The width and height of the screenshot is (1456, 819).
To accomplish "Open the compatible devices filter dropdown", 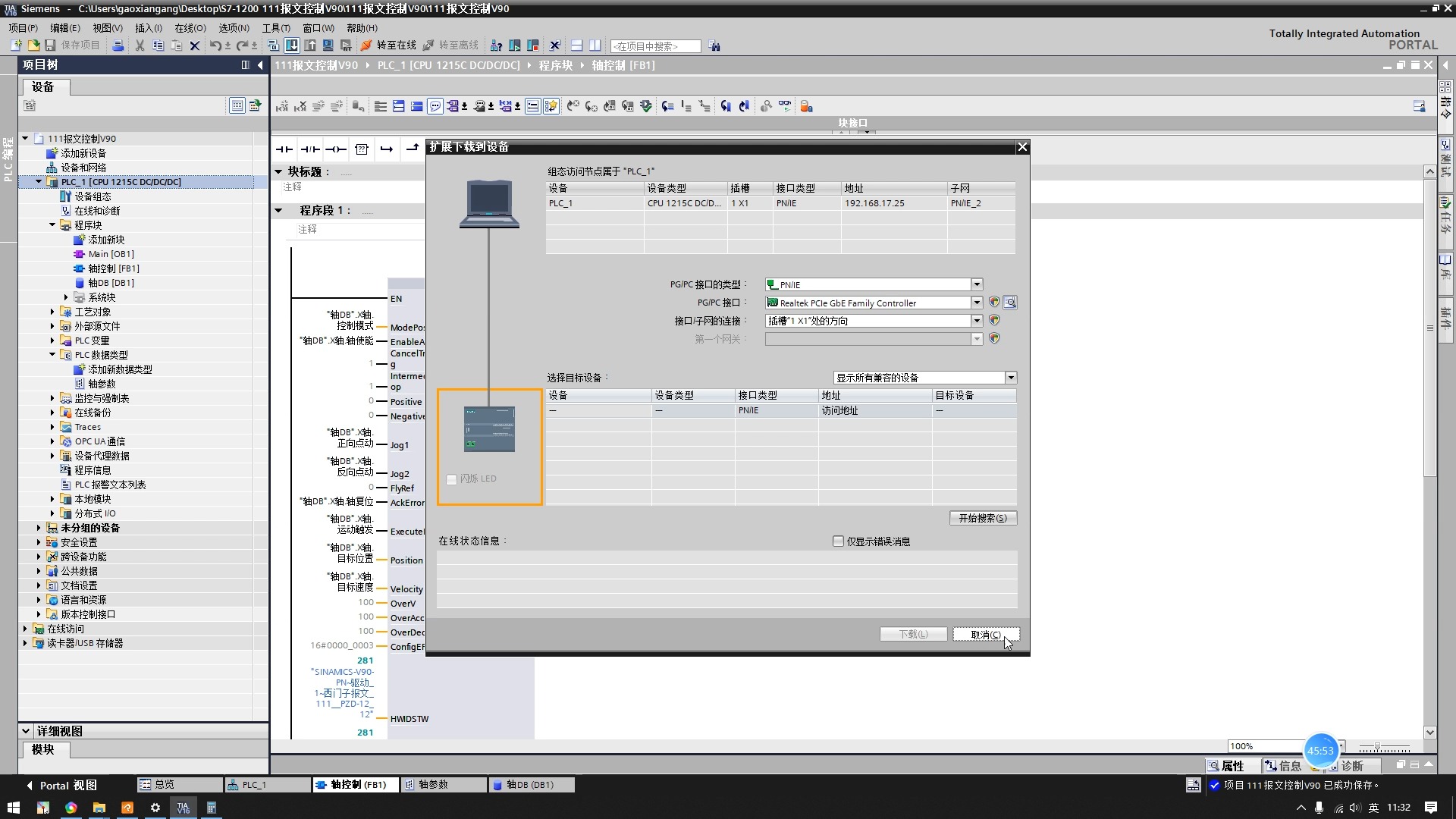I will coord(1010,378).
